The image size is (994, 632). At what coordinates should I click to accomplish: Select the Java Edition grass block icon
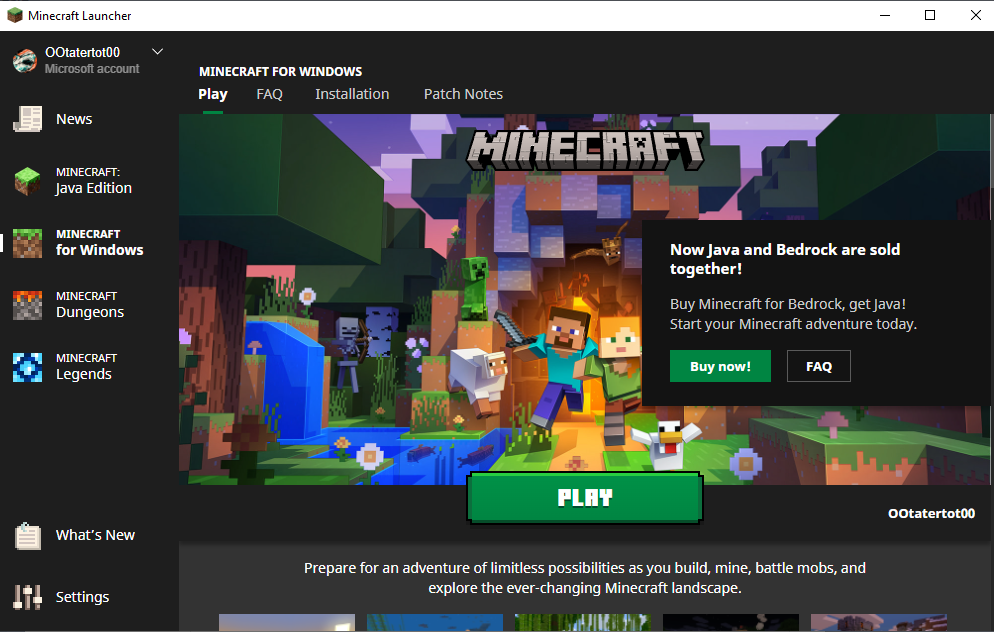click(27, 181)
